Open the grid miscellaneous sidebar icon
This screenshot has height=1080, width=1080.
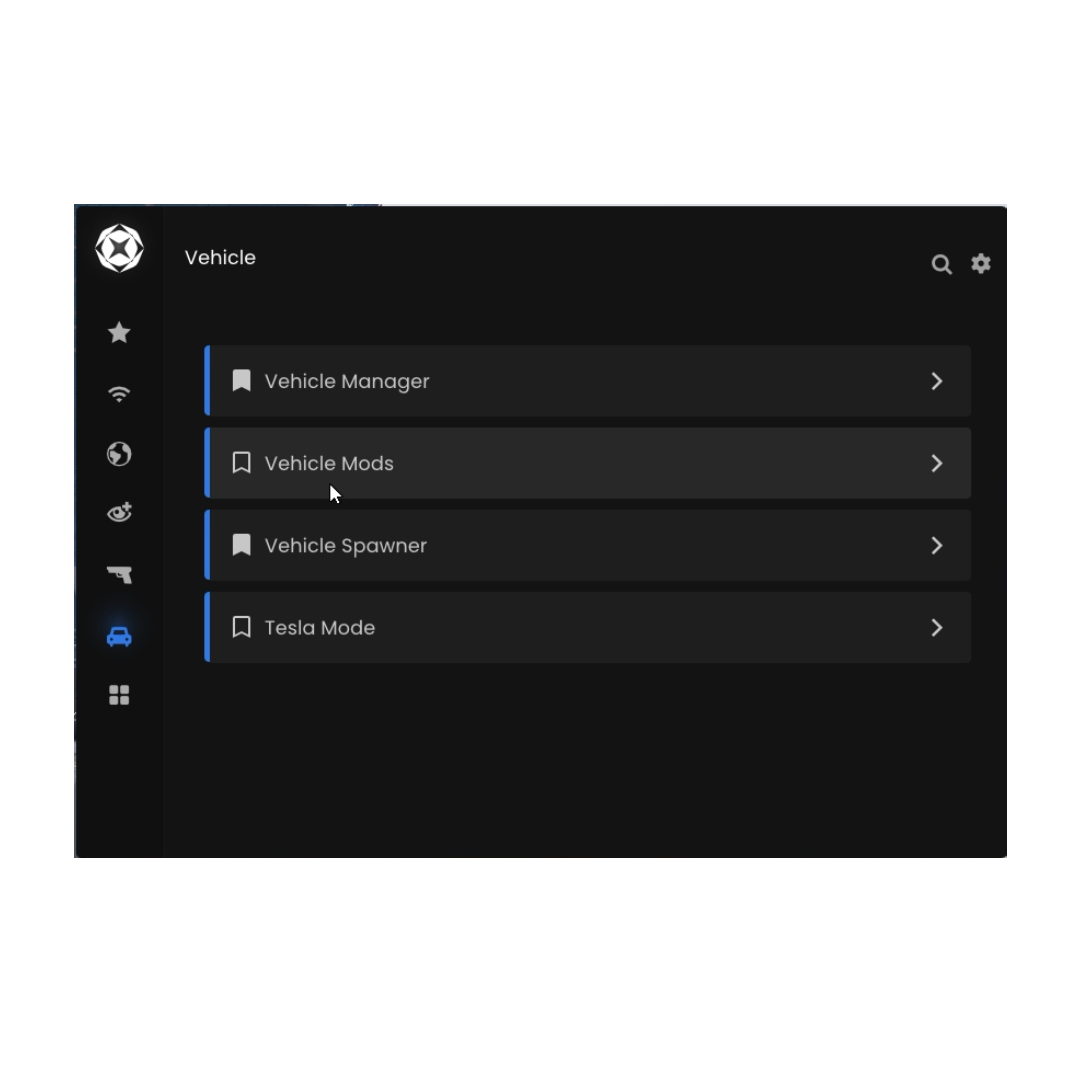(119, 695)
